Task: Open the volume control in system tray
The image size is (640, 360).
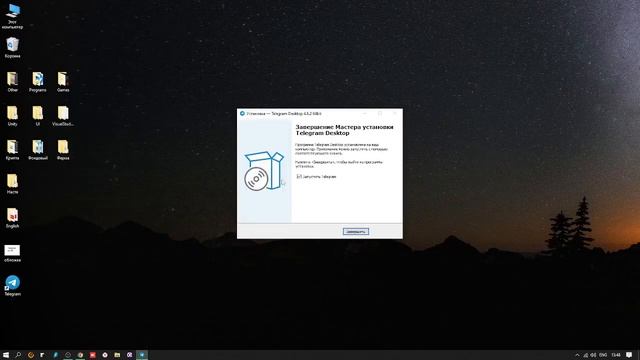Action: click(593, 355)
